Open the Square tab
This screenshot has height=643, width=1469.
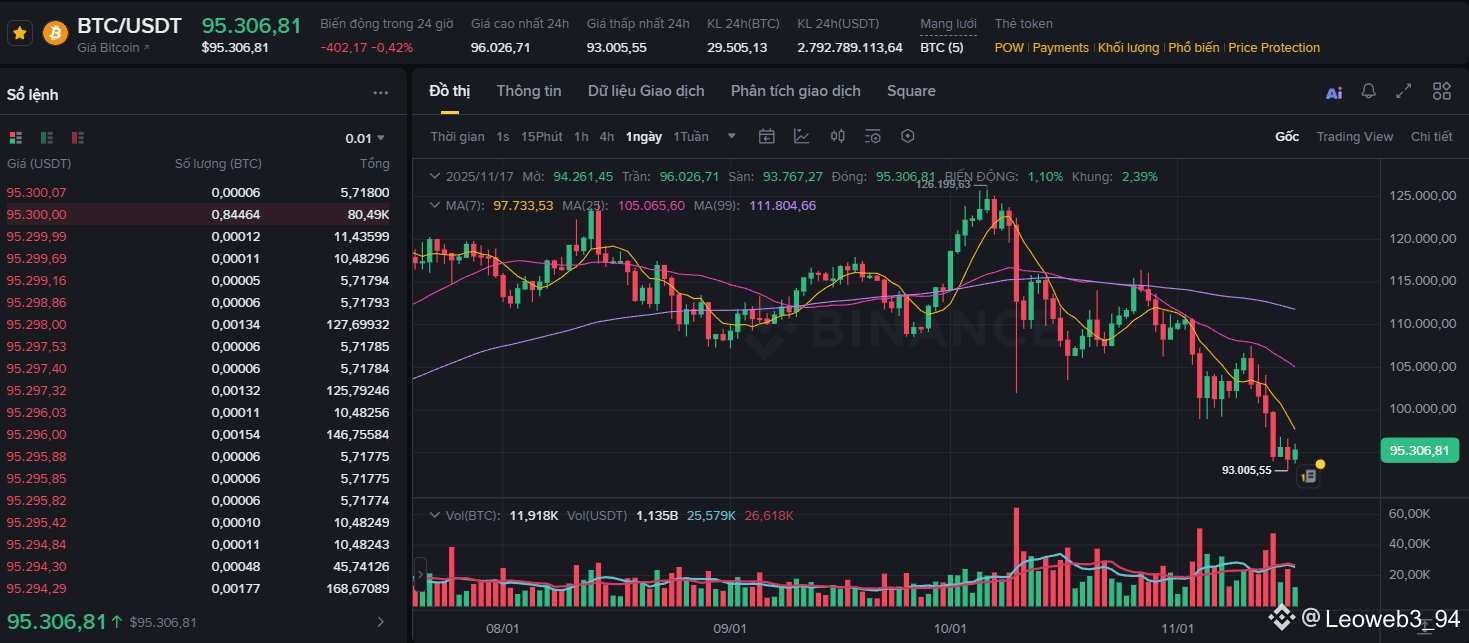[911, 91]
